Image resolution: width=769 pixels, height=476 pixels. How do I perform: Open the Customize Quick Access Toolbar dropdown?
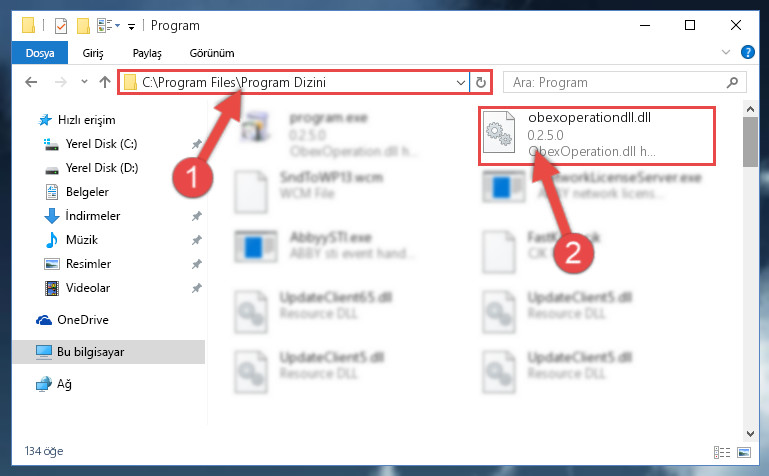click(131, 26)
